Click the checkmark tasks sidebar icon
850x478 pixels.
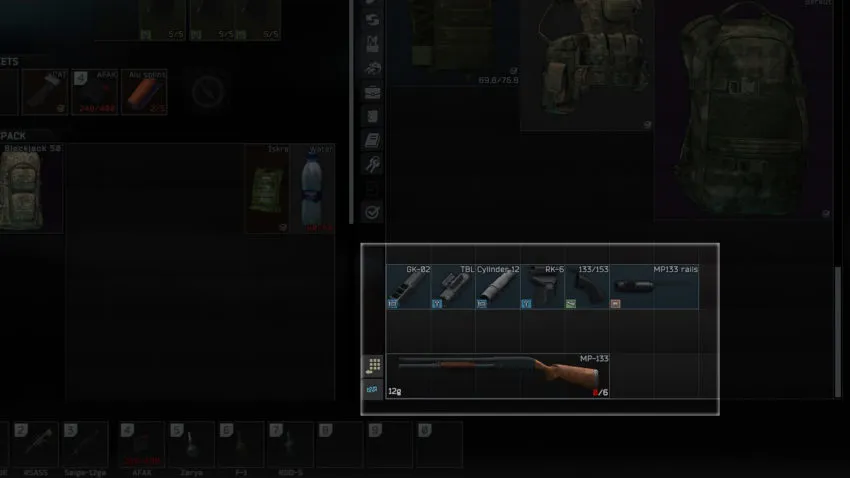click(372, 212)
